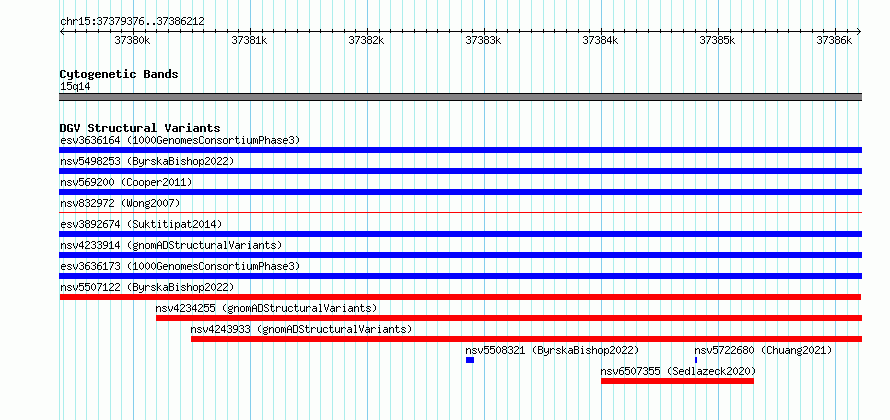890x420 pixels.
Task: Click the thin red line of nsv832972
Action: [460, 212]
